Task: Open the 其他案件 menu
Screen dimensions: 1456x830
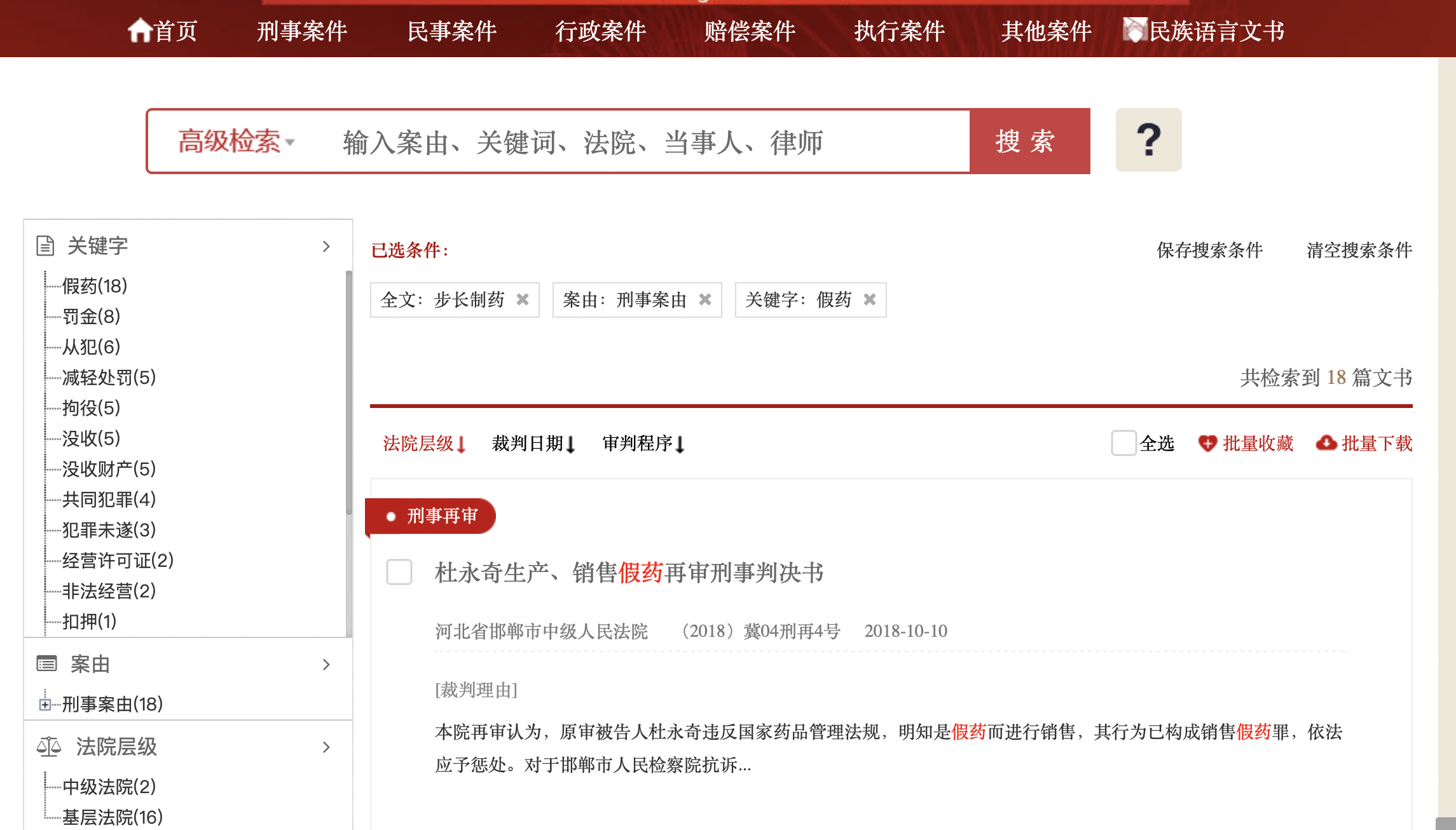Action: (1047, 31)
